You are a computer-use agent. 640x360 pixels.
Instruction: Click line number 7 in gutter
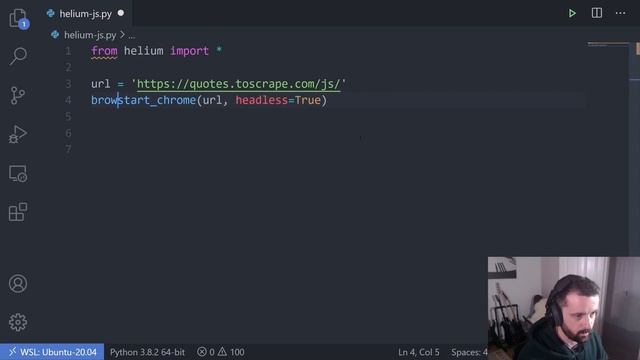68,149
